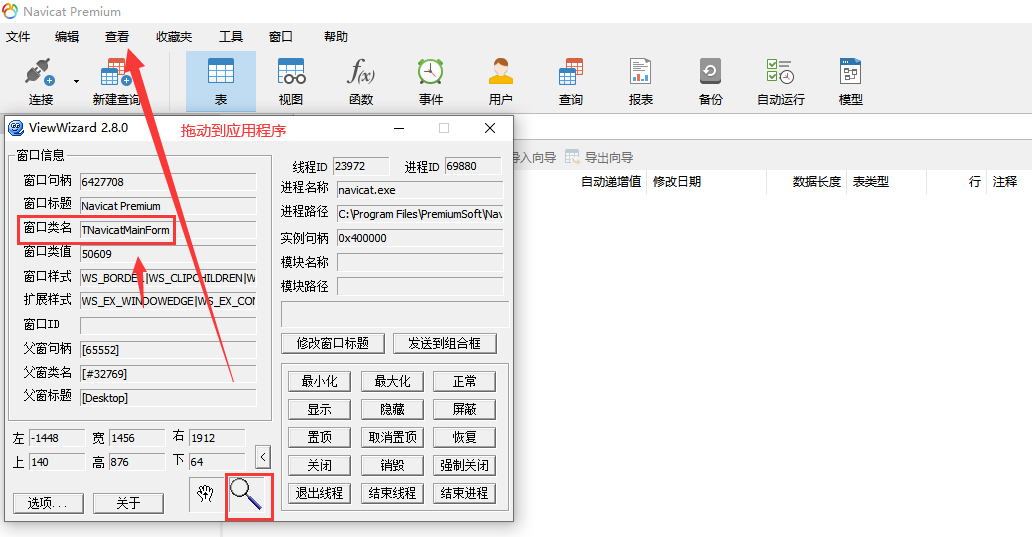Click the 关于 button

click(x=128, y=503)
